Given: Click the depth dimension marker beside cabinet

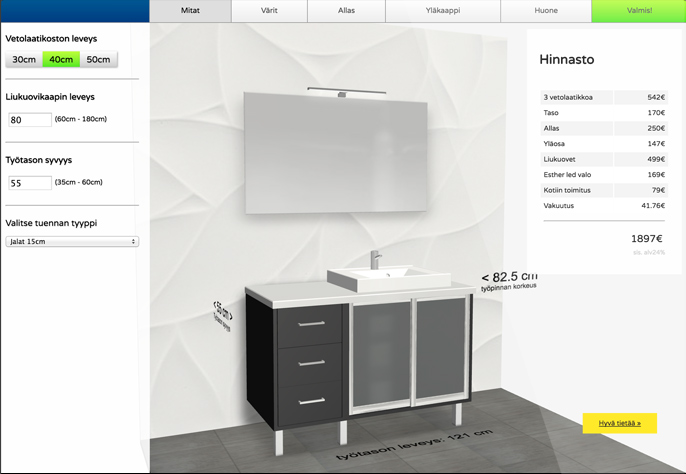Looking at the screenshot, I should (222, 315).
